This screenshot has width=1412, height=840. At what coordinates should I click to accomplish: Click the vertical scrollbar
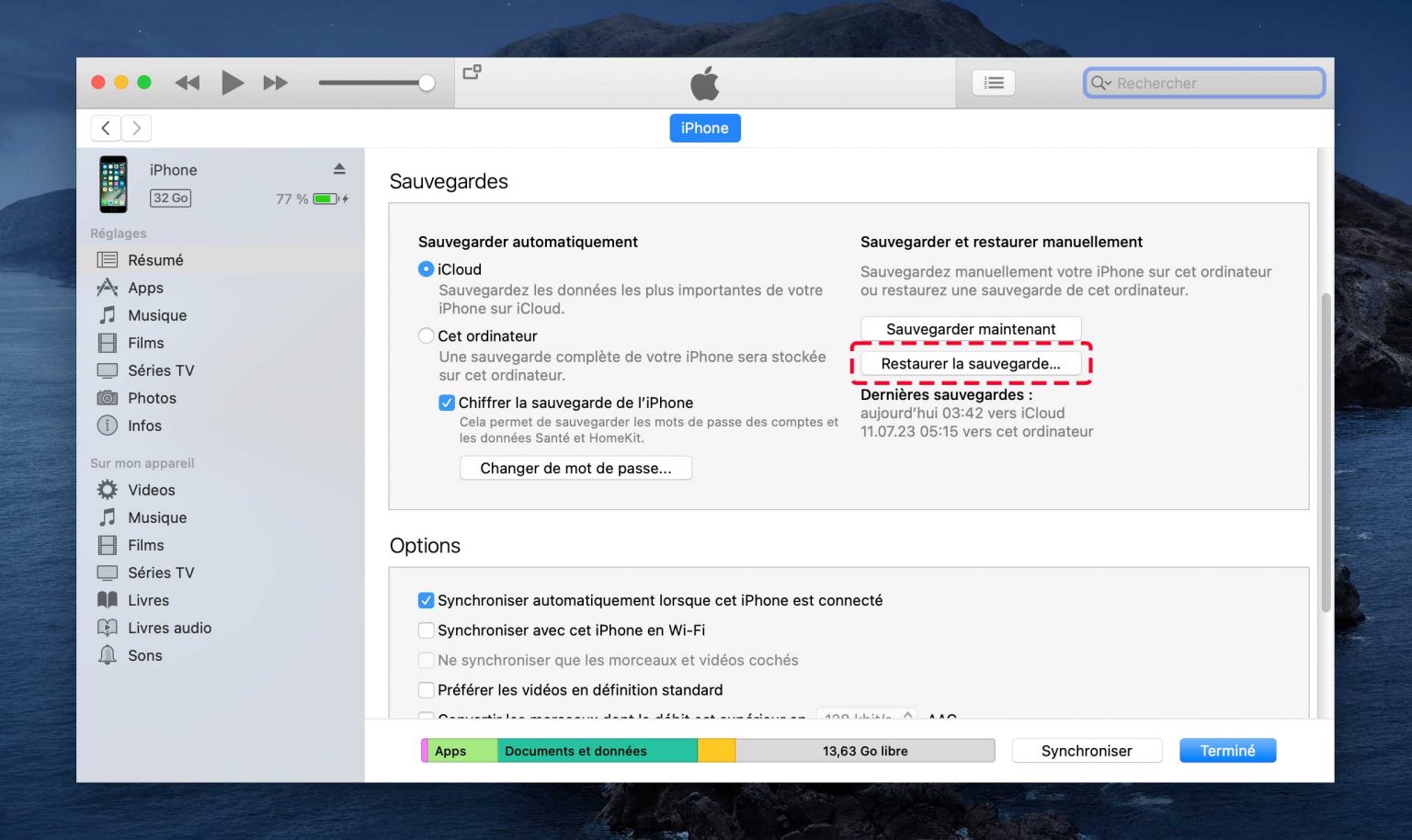(x=1326, y=452)
